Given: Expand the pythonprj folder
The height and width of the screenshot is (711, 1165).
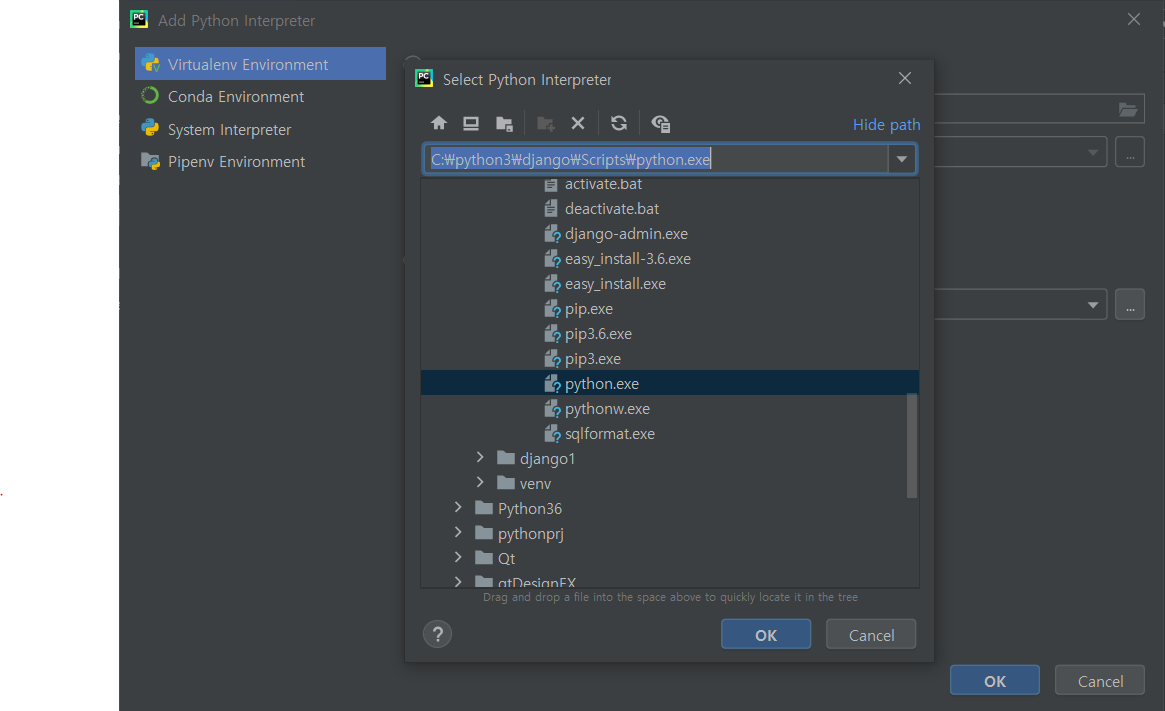Looking at the screenshot, I should [x=458, y=533].
